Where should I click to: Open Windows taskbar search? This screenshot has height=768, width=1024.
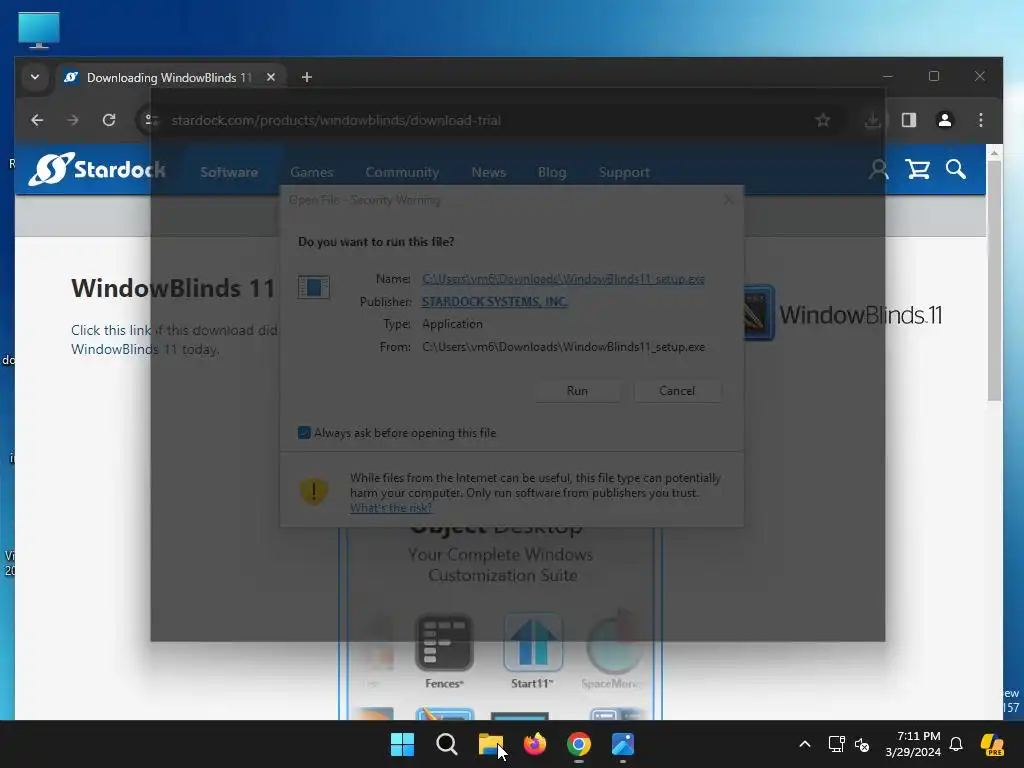[x=447, y=744]
